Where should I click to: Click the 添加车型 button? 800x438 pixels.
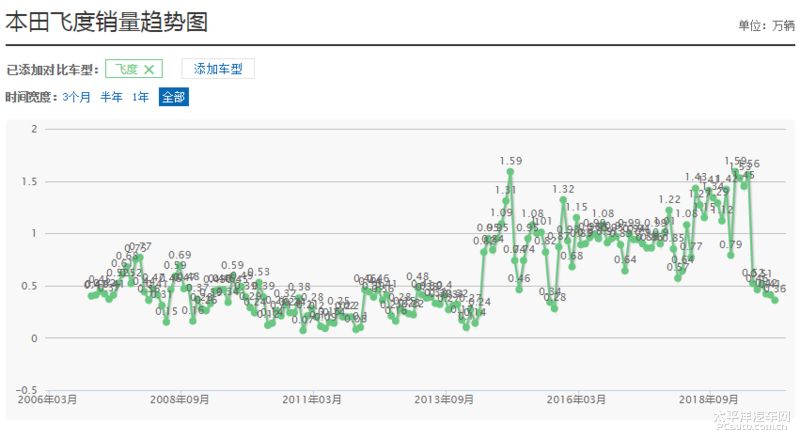218,69
